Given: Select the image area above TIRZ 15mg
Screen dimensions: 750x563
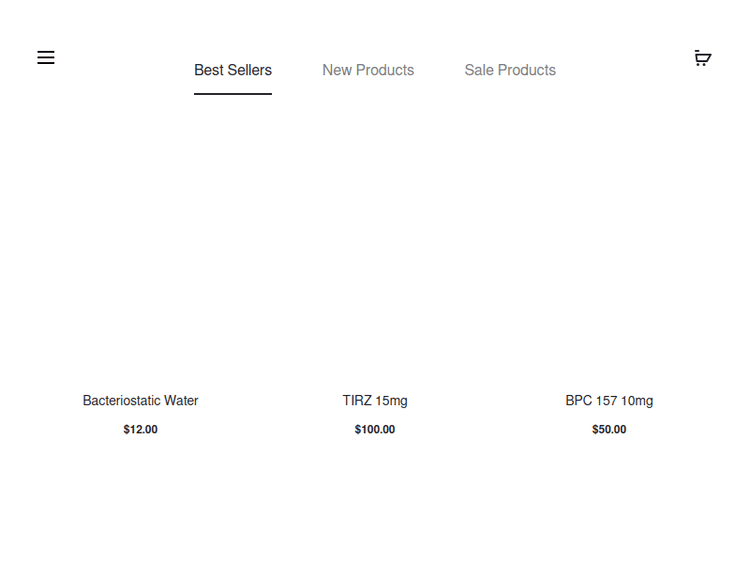Looking at the screenshot, I should click(x=375, y=260).
